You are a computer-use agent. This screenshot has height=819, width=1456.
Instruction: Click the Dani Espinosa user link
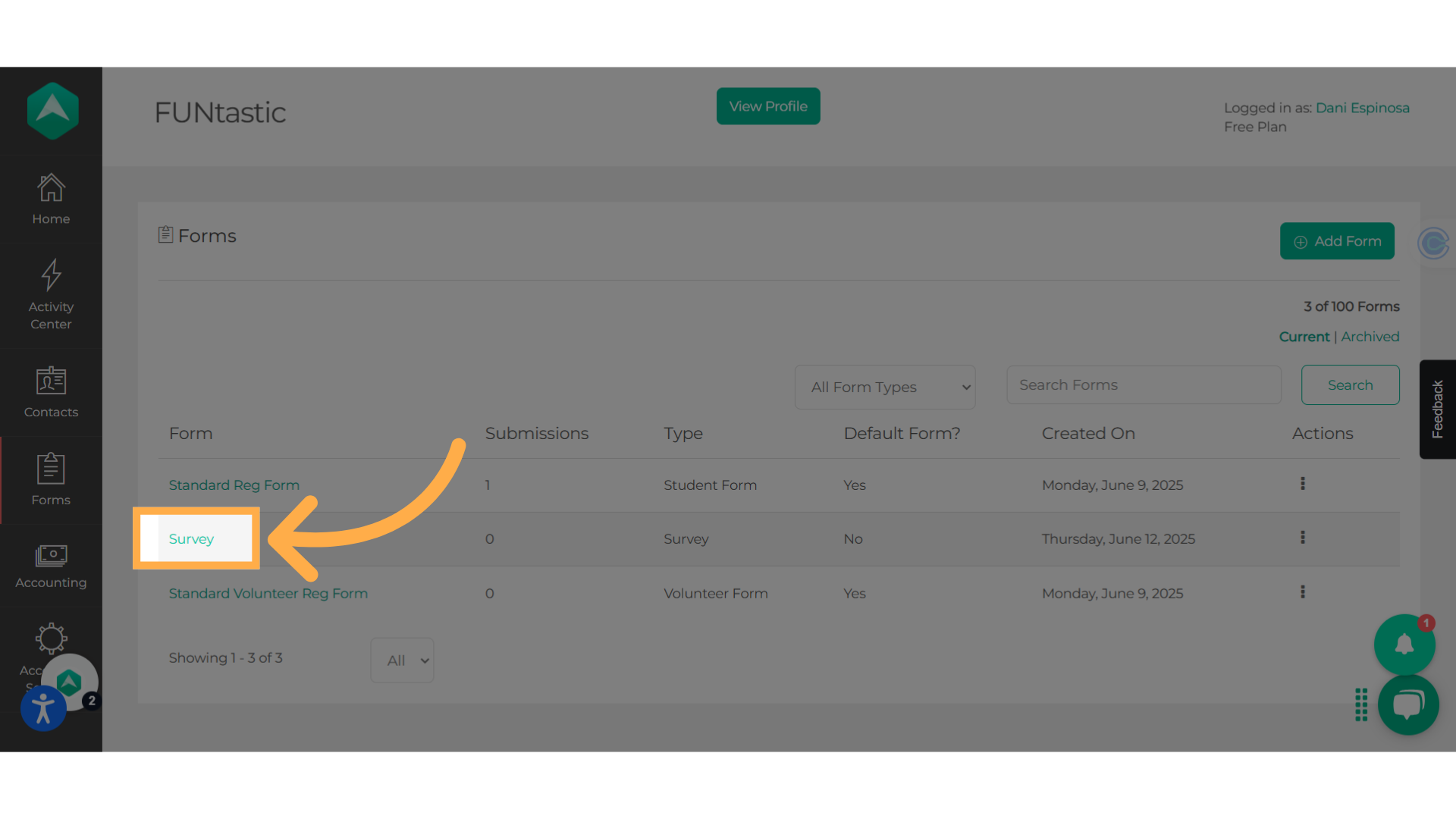[x=1362, y=108]
